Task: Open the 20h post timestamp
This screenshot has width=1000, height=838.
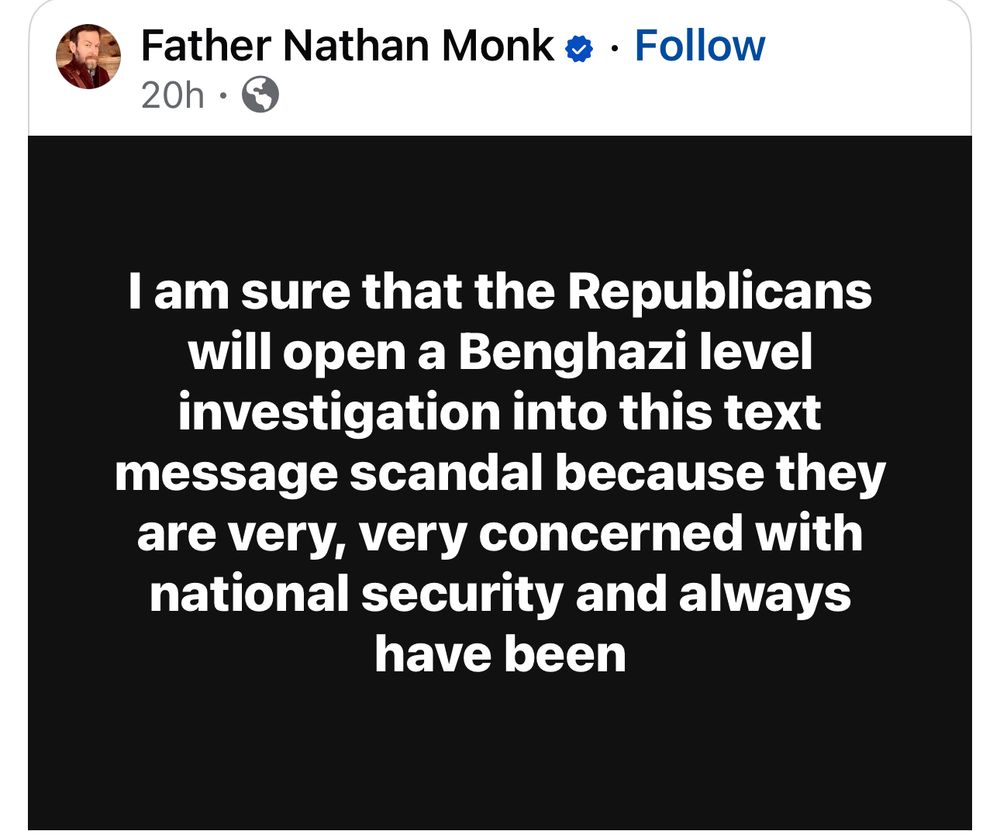Action: pos(173,96)
